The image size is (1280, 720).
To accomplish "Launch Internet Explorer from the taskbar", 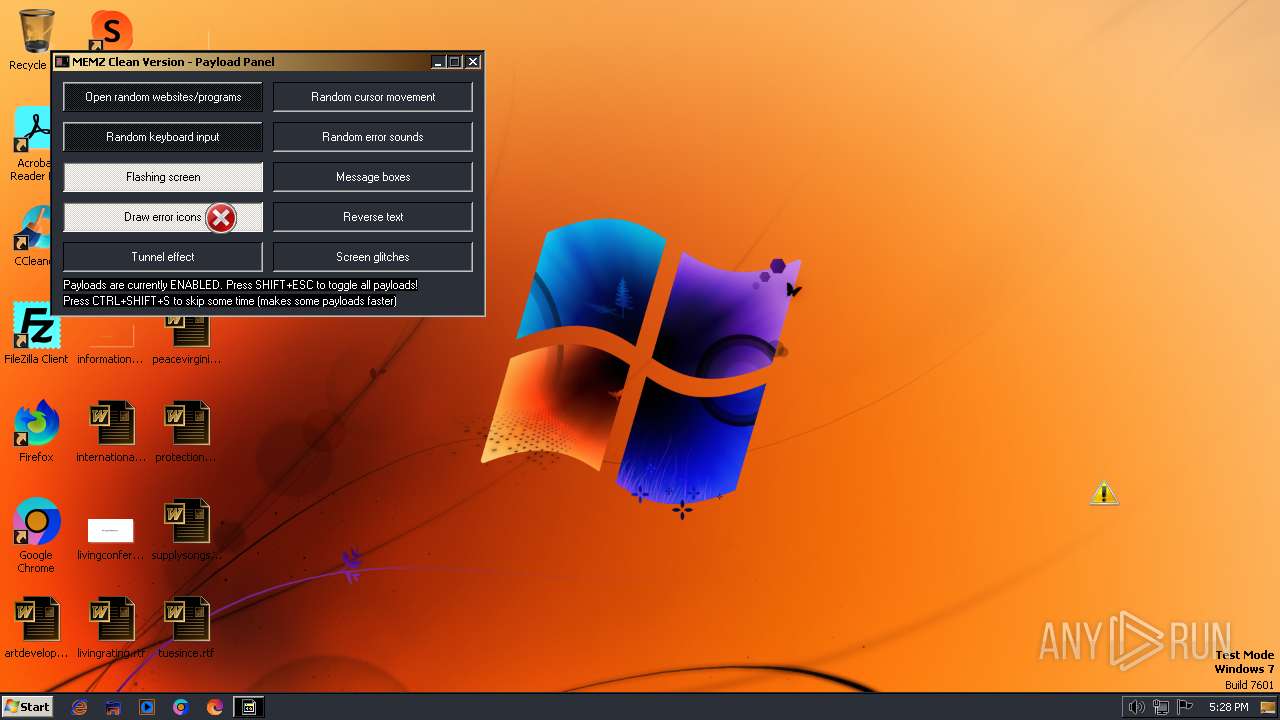I will click(x=80, y=707).
